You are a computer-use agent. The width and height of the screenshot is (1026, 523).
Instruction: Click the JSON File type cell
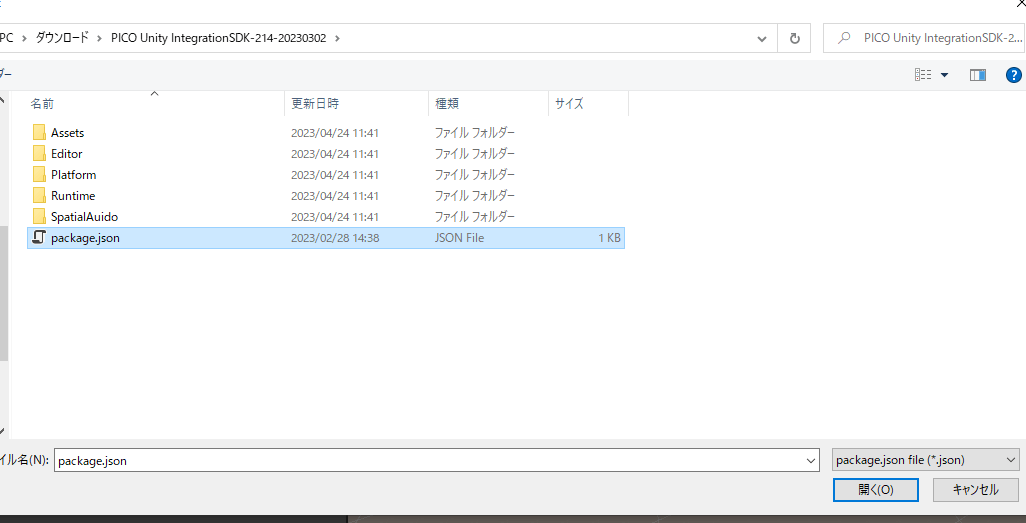point(459,238)
